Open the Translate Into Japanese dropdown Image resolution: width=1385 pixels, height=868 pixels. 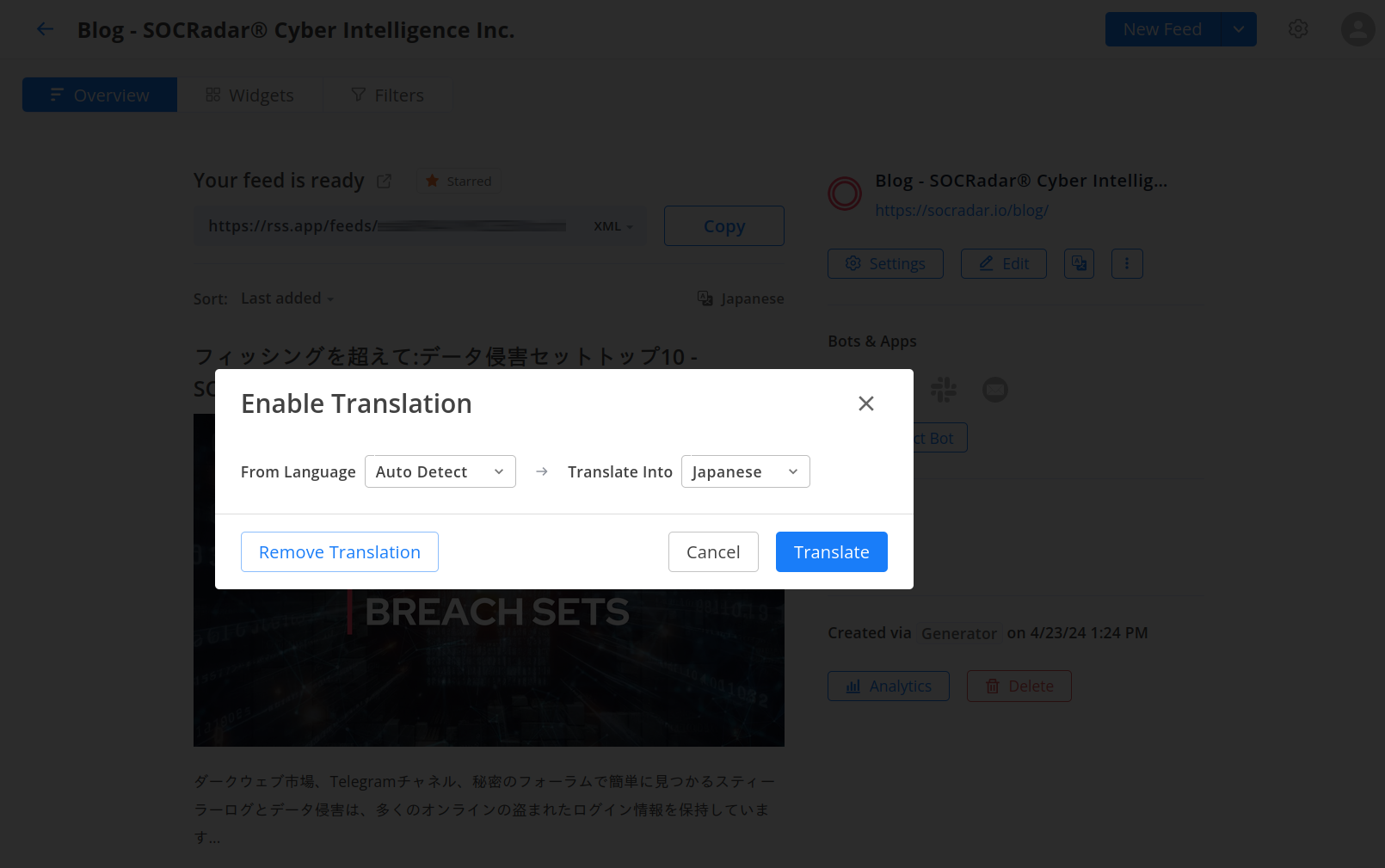pos(745,471)
